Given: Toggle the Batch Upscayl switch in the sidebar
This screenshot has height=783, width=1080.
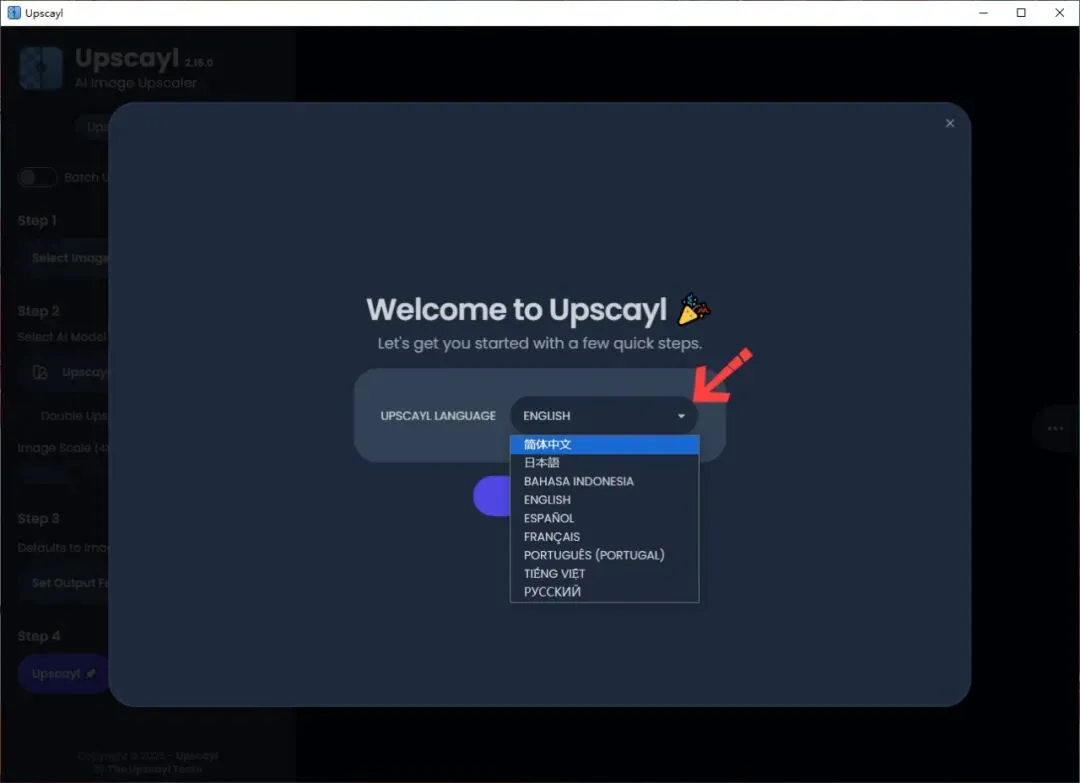Looking at the screenshot, I should point(37,178).
